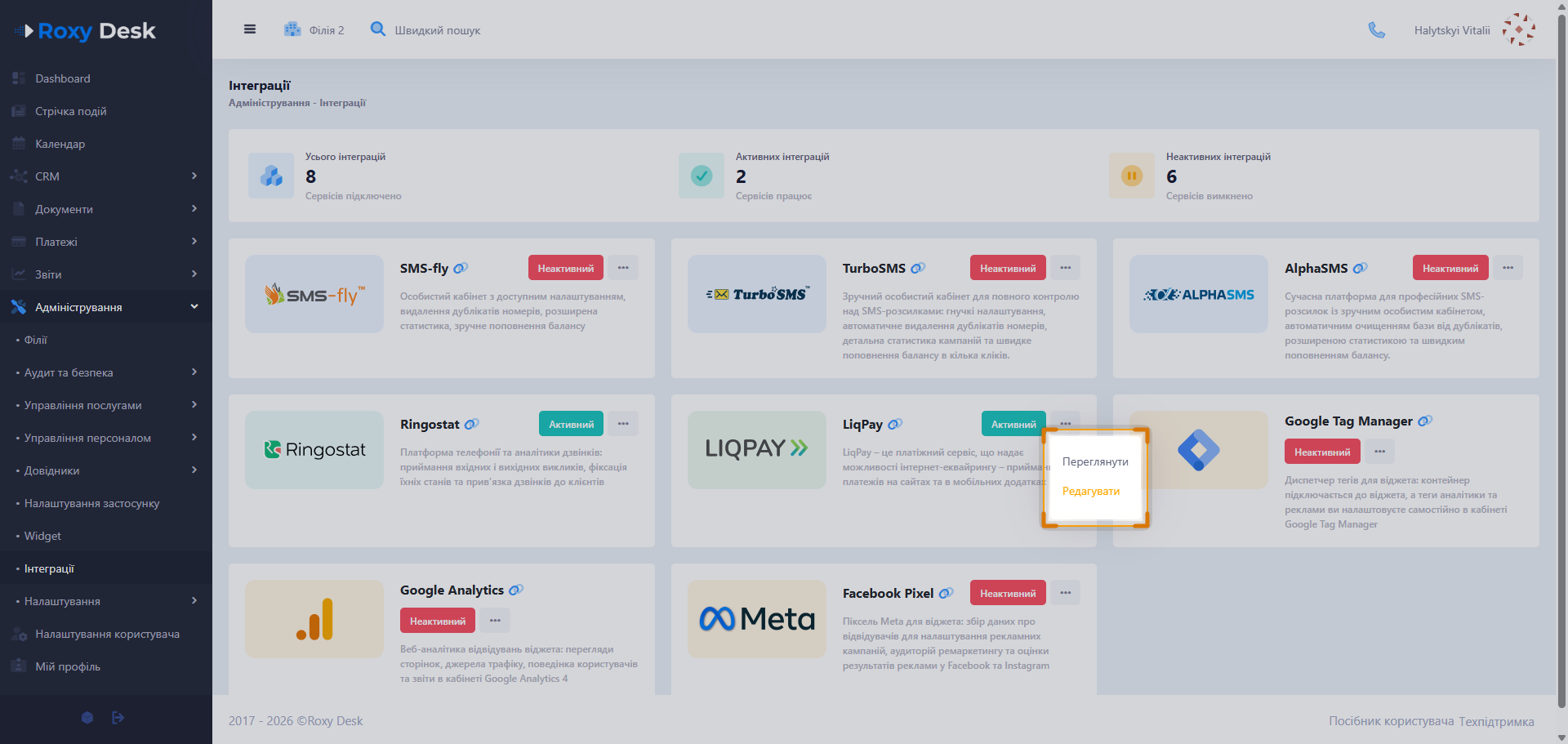
Task: Open the Facebook Pixel external link icon
Action: (x=946, y=593)
